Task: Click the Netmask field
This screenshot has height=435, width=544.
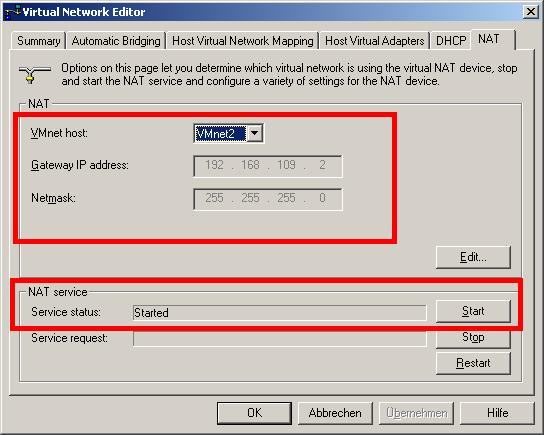Action: (x=268, y=199)
